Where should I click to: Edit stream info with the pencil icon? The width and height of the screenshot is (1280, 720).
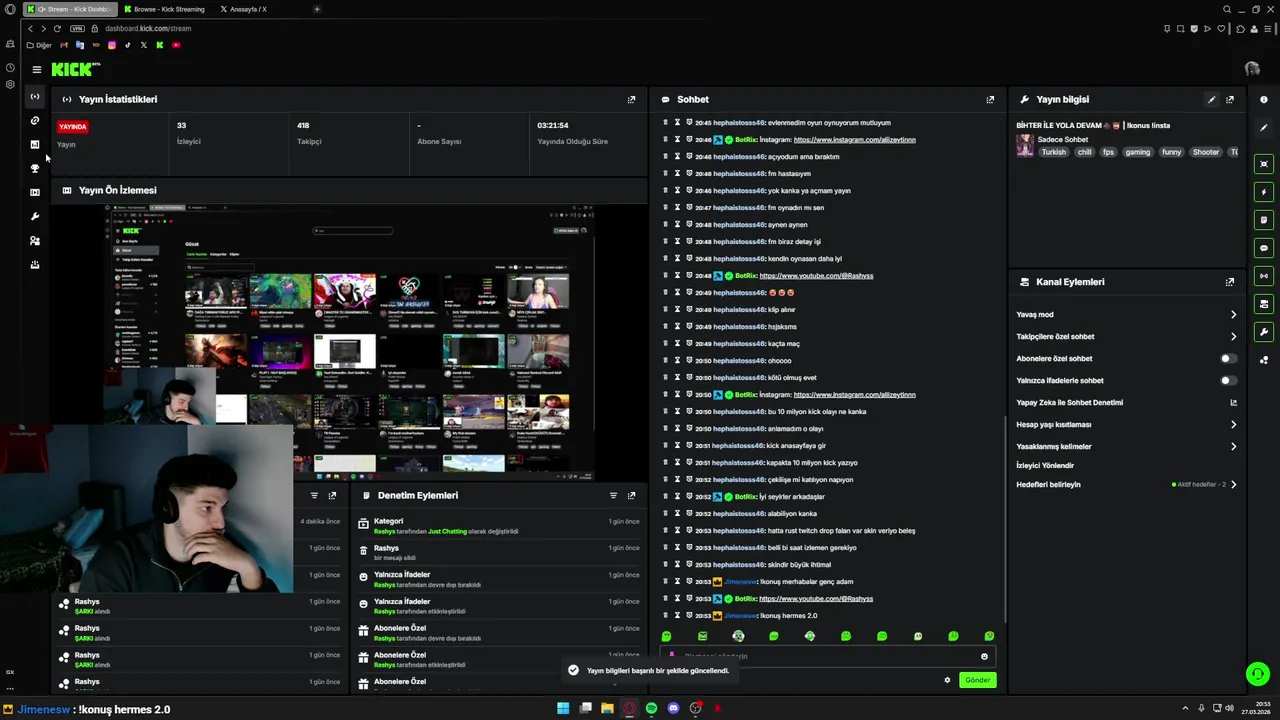[1211, 99]
